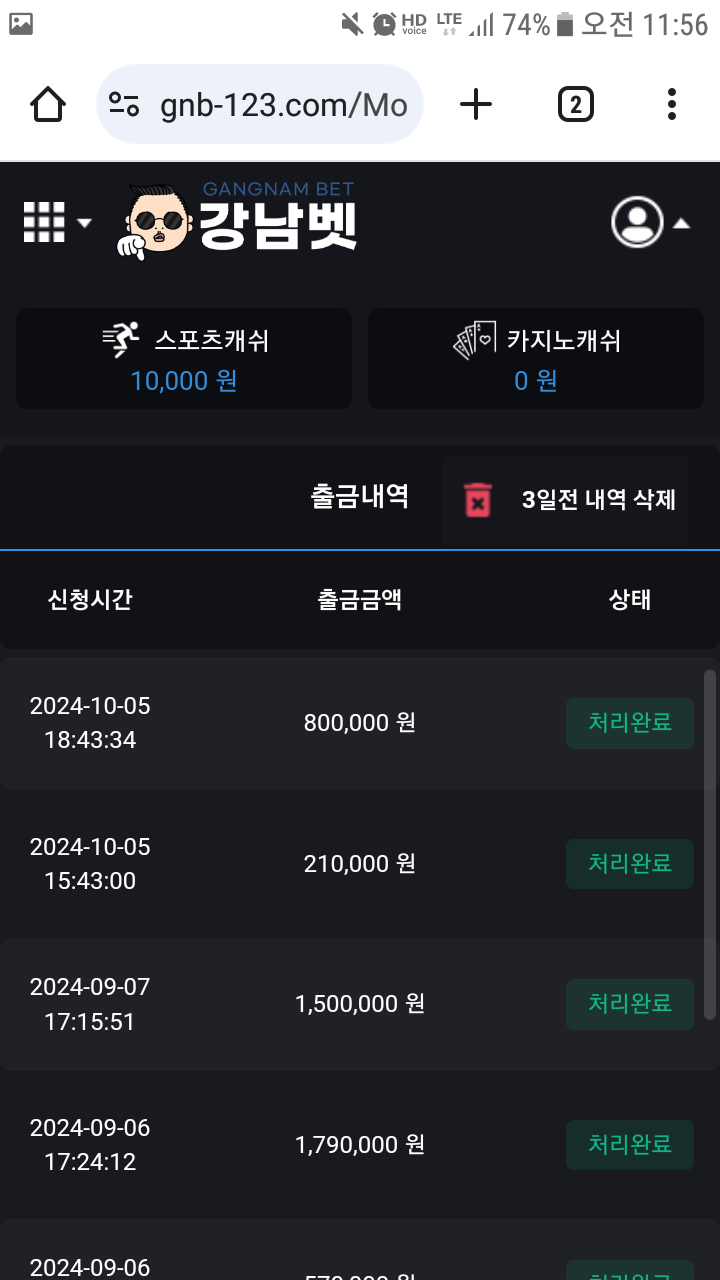Tap the site info icon in address bar
This screenshot has width=720, height=1280.
click(x=125, y=104)
